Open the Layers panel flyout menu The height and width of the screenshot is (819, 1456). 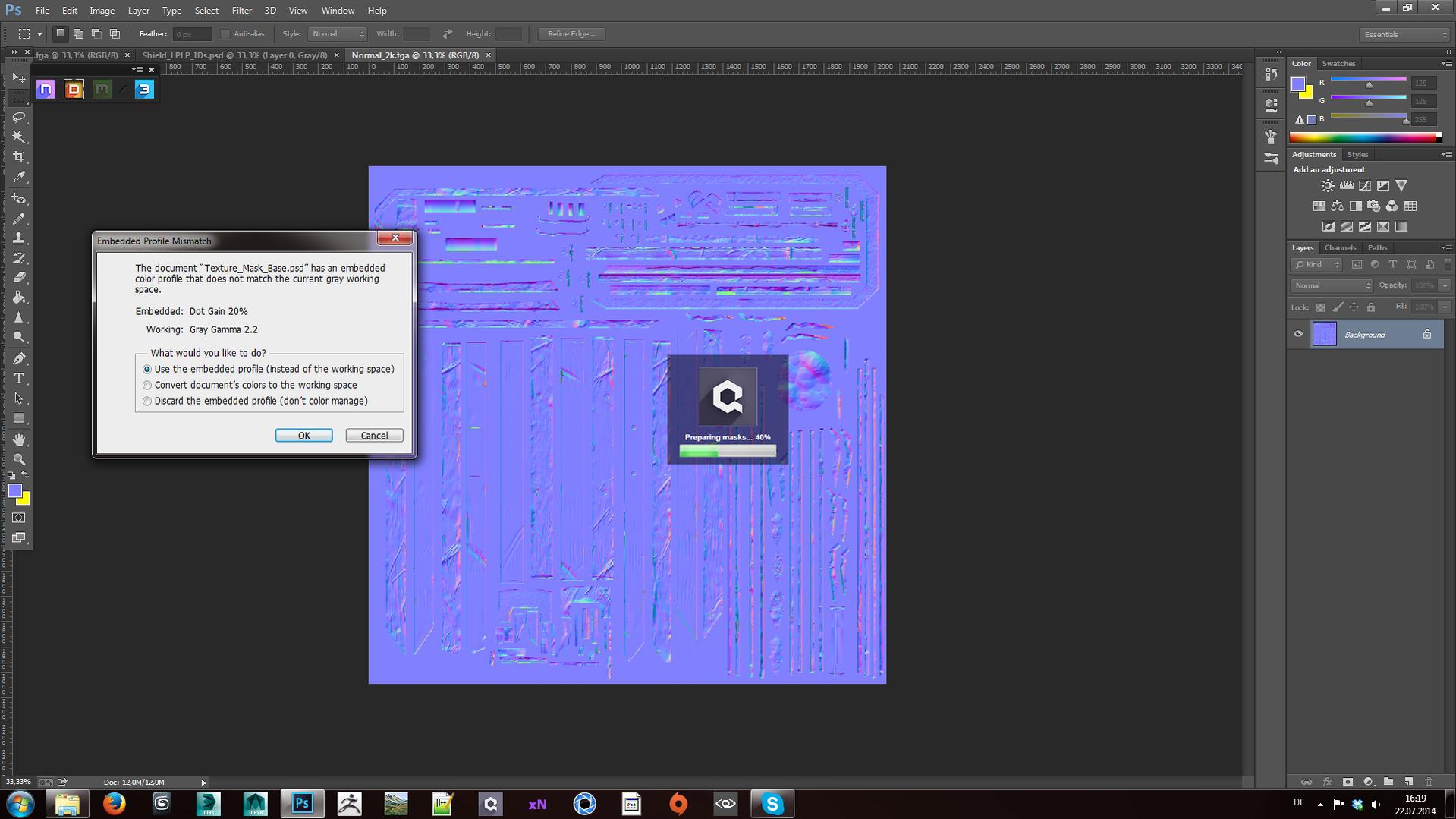[1446, 247]
